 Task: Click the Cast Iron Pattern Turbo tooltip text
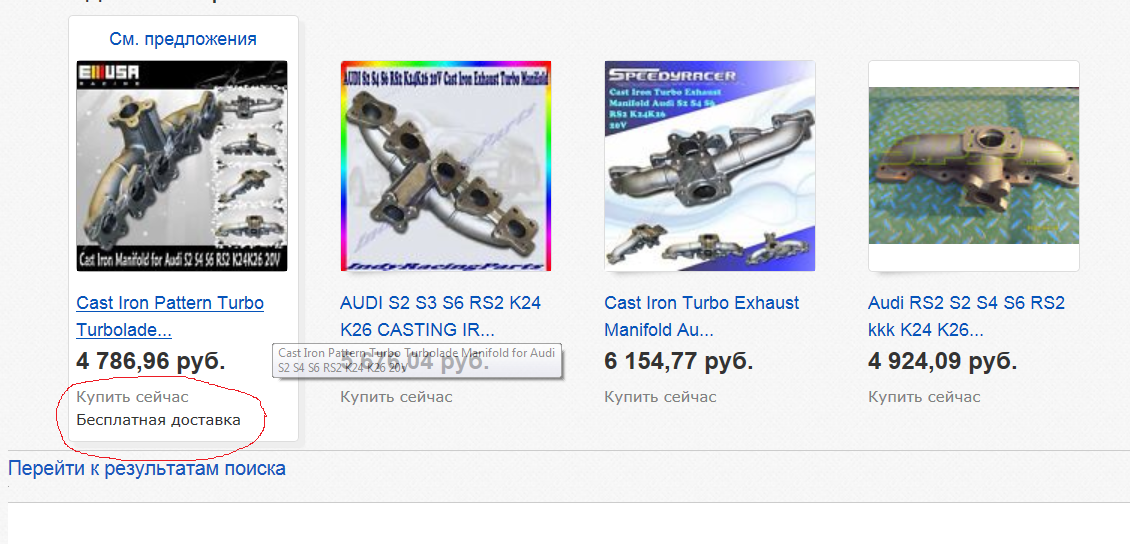click(x=417, y=360)
